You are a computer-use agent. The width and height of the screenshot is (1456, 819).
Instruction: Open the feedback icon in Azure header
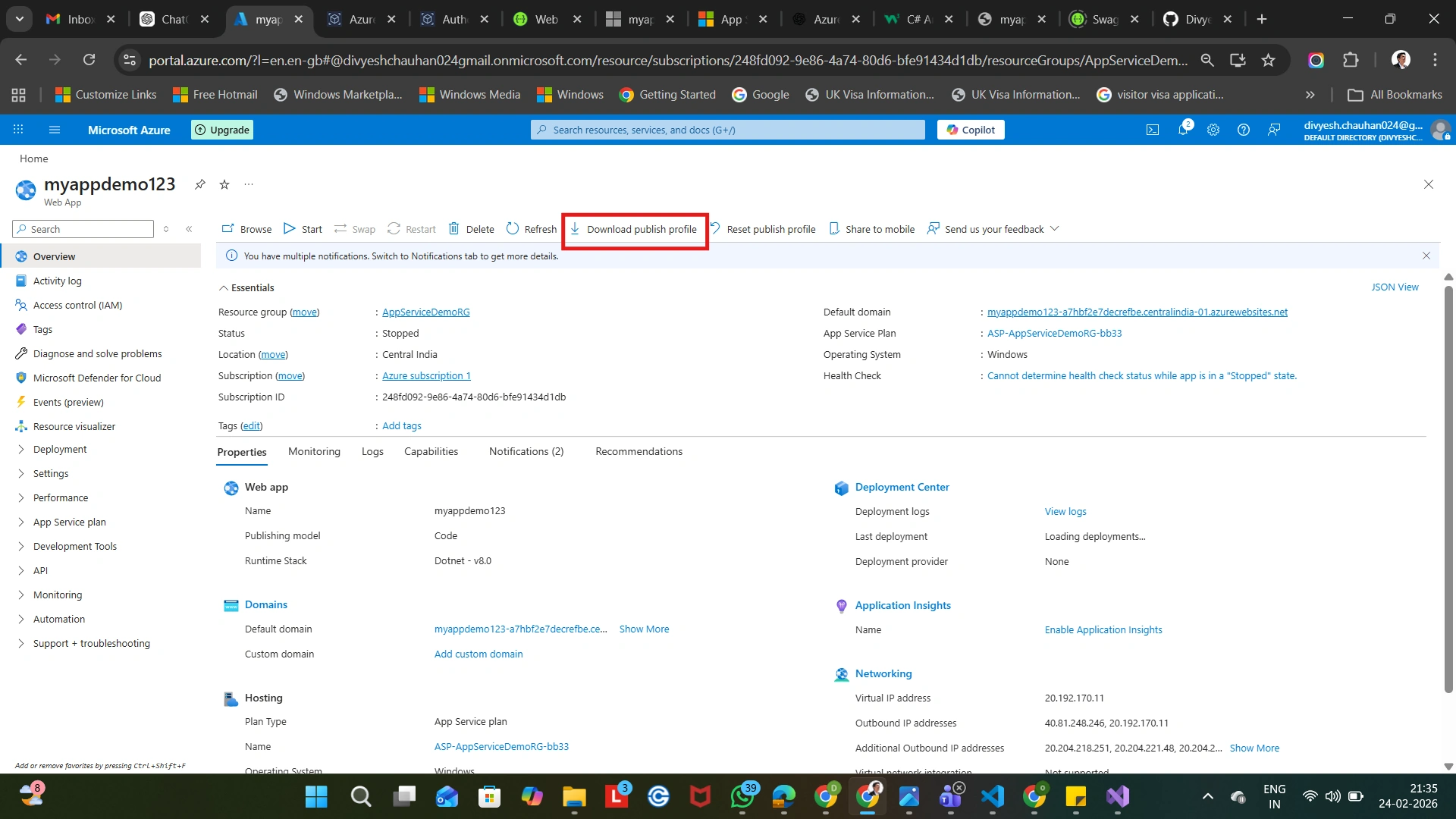(1274, 130)
